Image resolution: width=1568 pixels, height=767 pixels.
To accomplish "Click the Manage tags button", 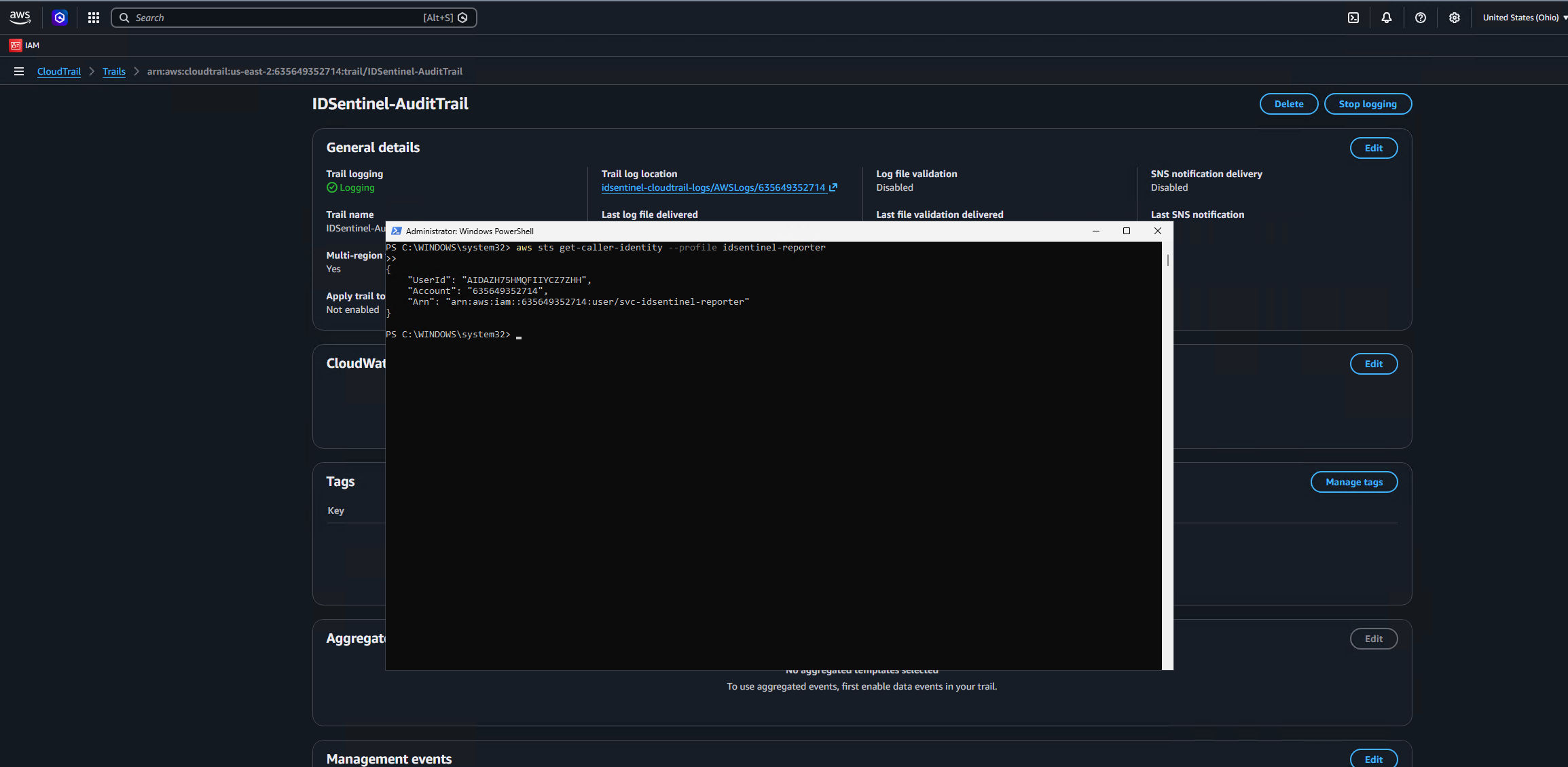I will (1354, 482).
